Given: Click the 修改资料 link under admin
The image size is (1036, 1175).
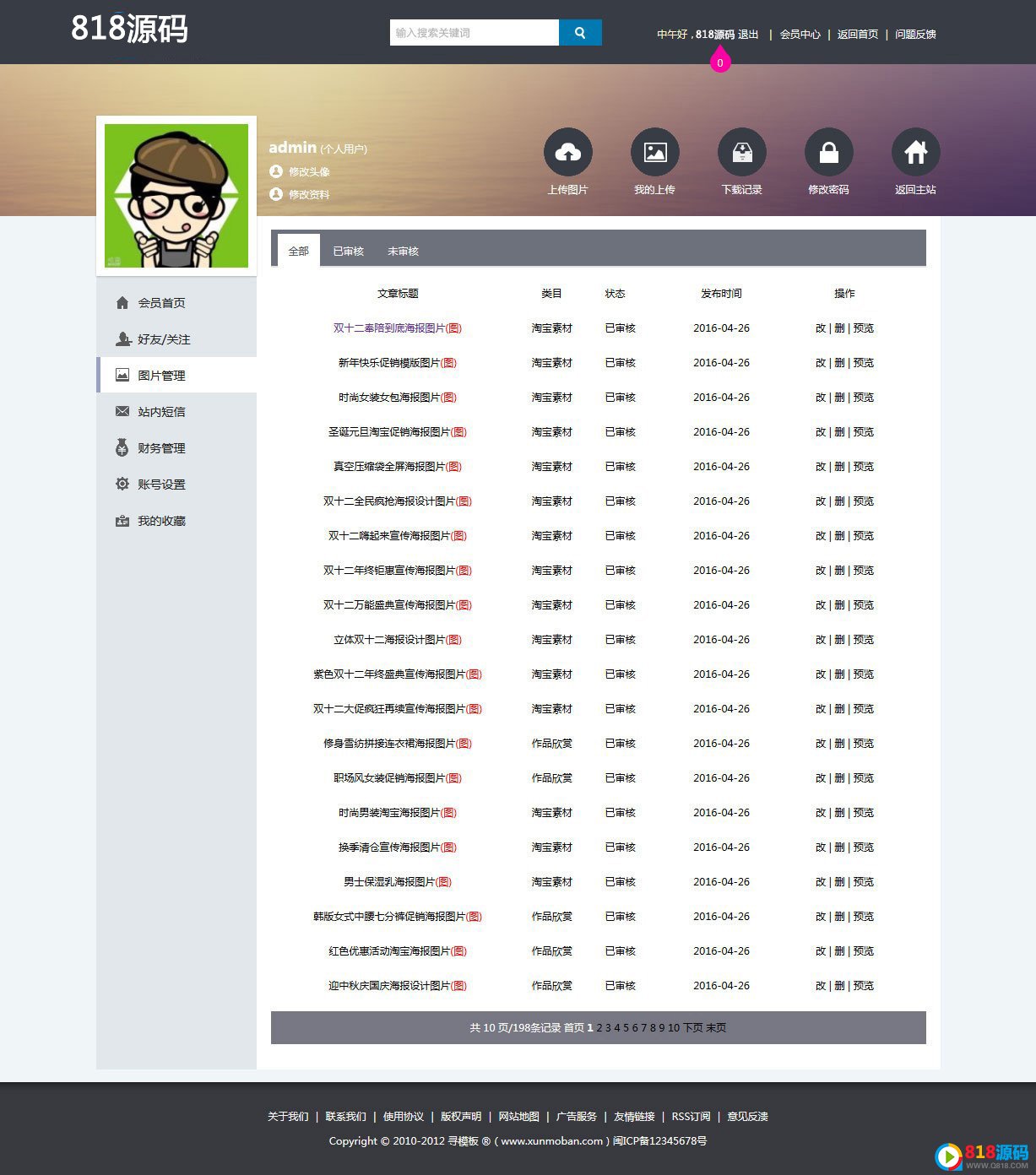Looking at the screenshot, I should [309, 194].
